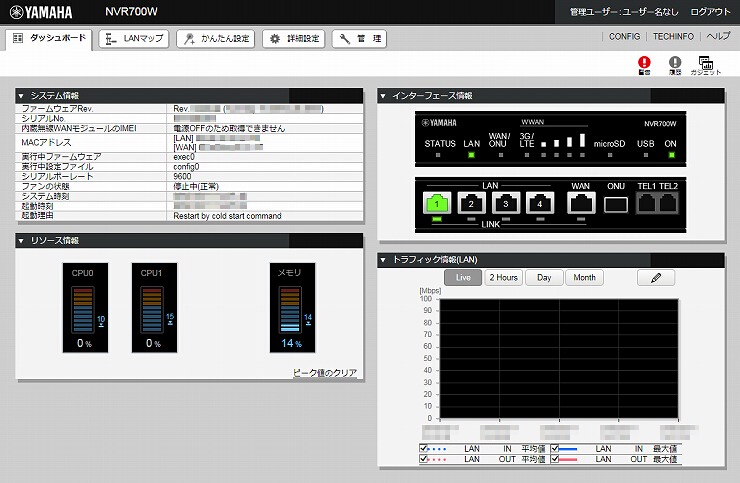Click the ファームウェアRev. row label
Viewport: 740px width, 483px height.
click(57, 109)
